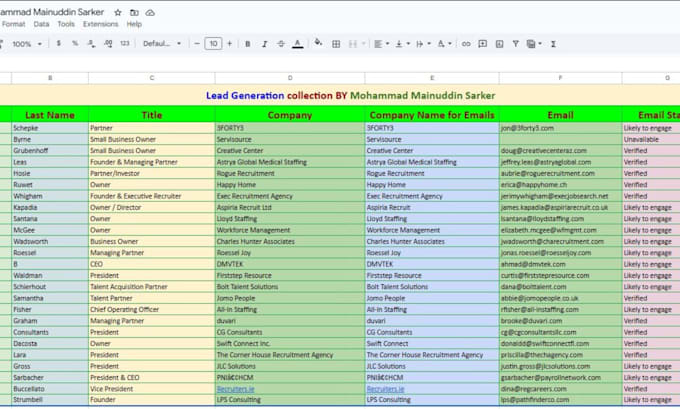Select The Corner House Recruitment Agency in Company

tap(290, 355)
